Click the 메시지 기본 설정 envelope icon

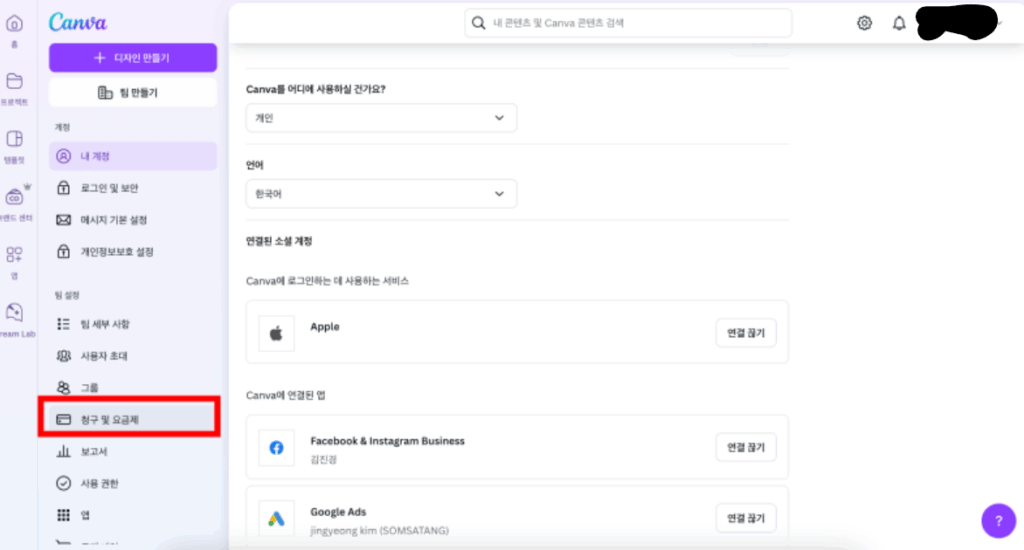(x=63, y=220)
